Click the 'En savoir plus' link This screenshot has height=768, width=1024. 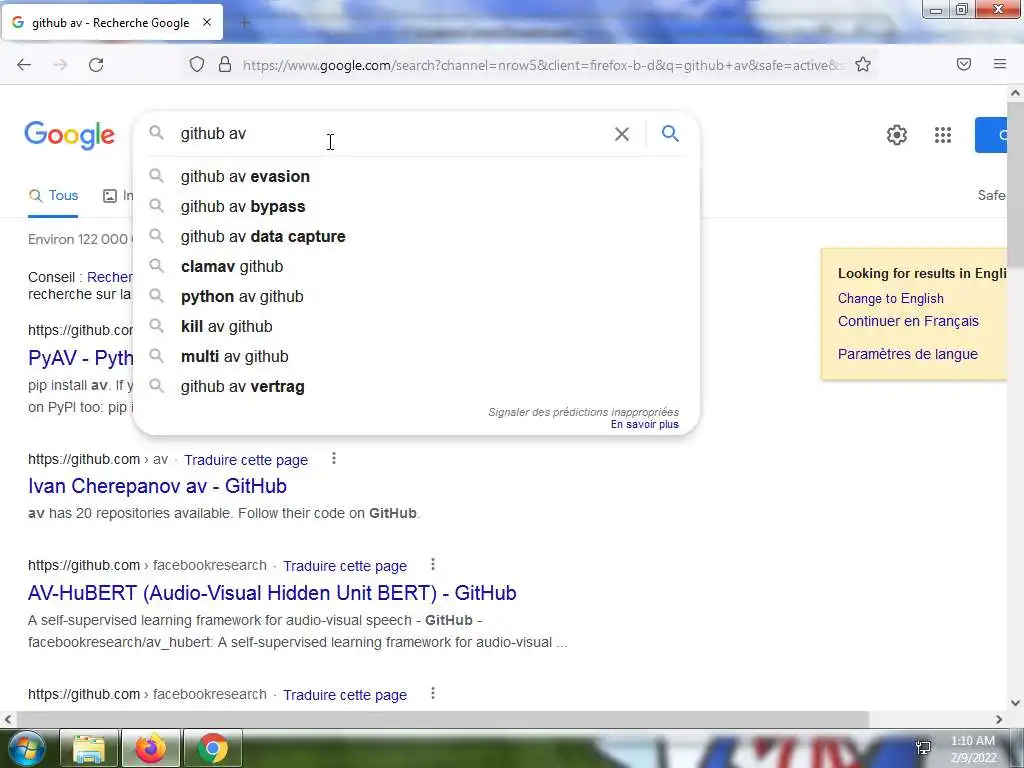(645, 424)
